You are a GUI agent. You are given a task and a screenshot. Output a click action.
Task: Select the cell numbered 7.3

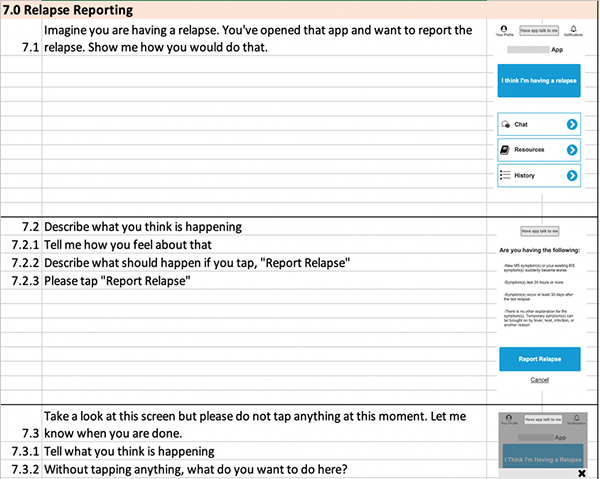pyautogui.click(x=21, y=424)
